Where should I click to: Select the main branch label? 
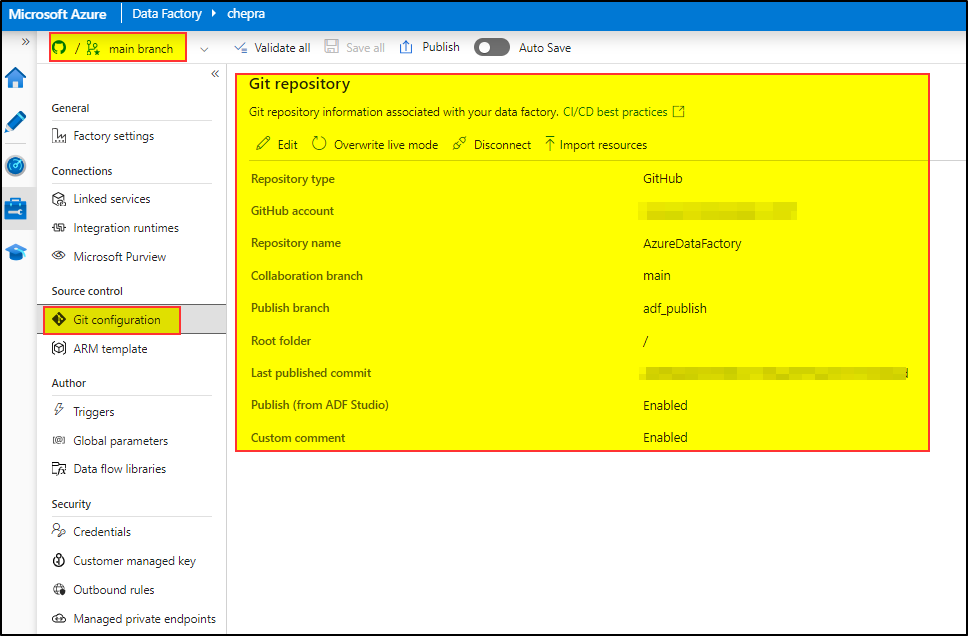coord(141,49)
